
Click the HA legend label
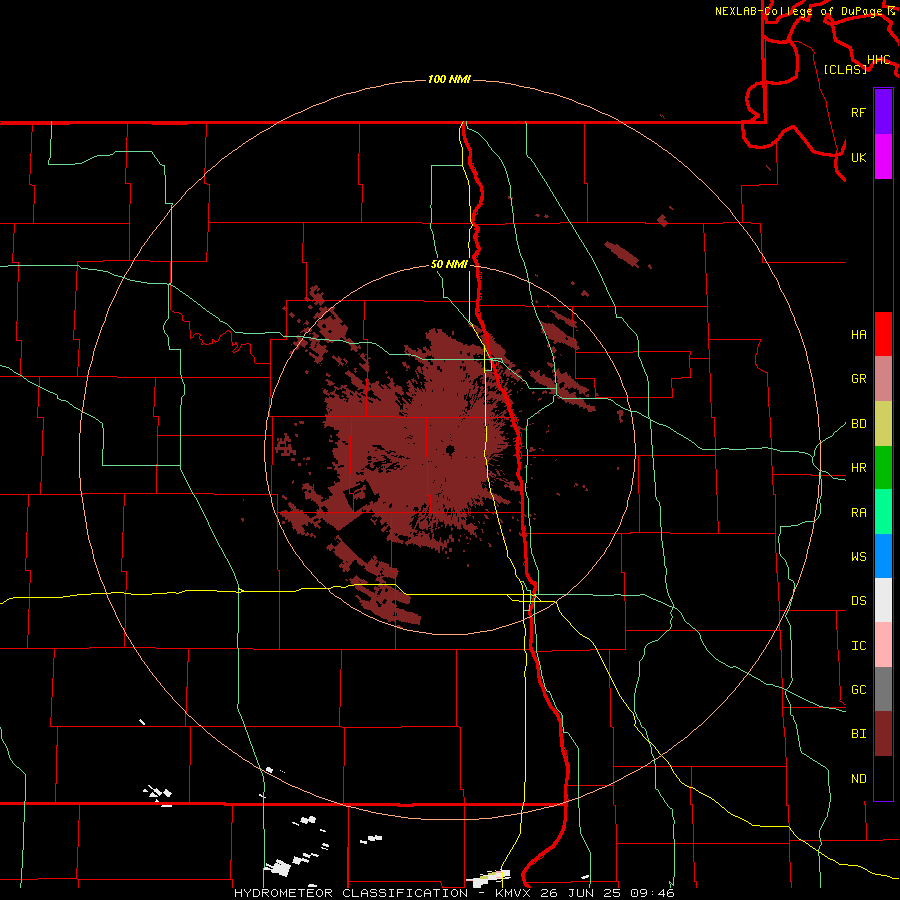[859, 334]
